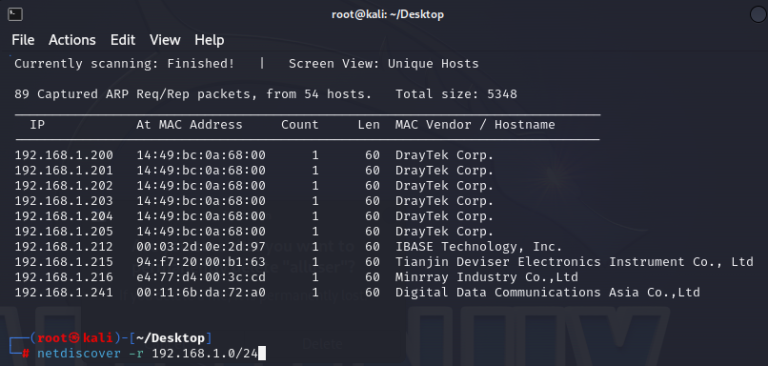Click the IP column header

[x=37, y=124]
